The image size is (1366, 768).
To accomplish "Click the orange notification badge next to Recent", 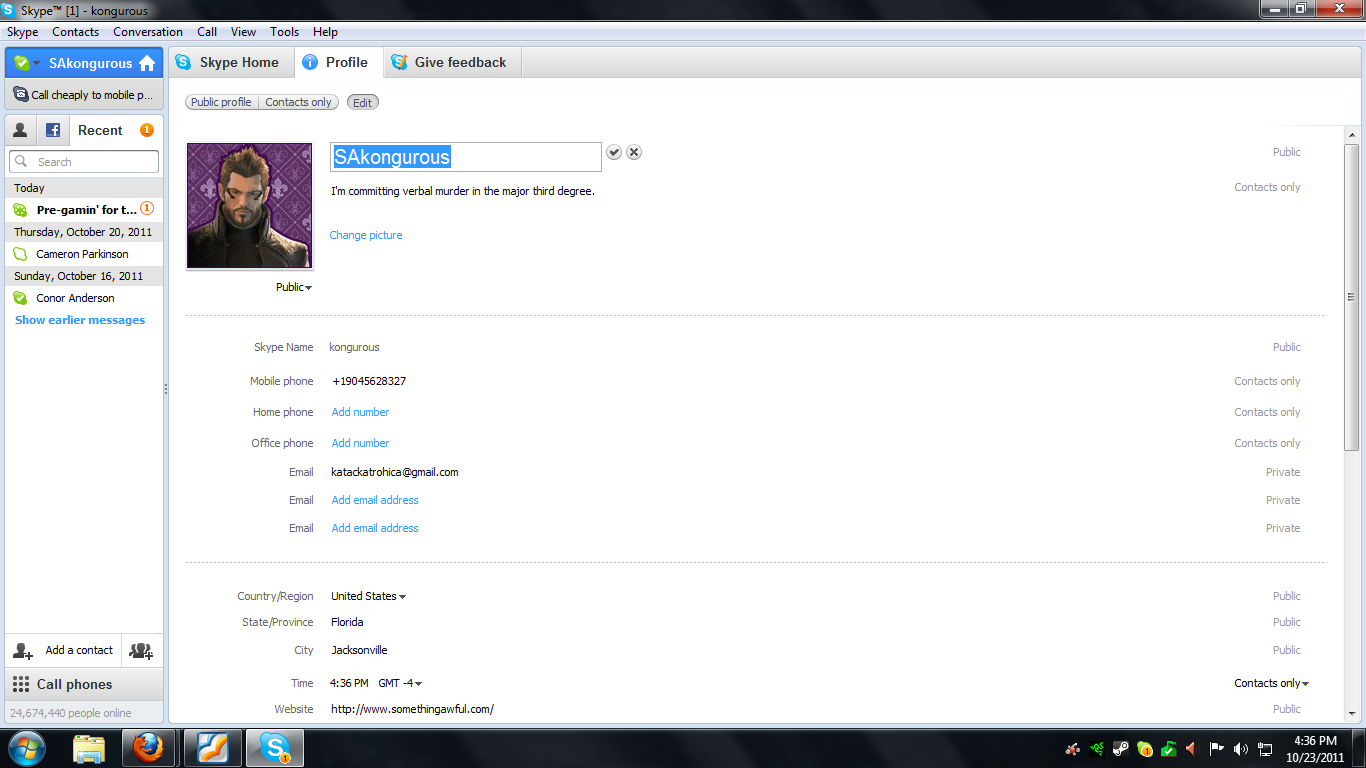I will (x=147, y=130).
